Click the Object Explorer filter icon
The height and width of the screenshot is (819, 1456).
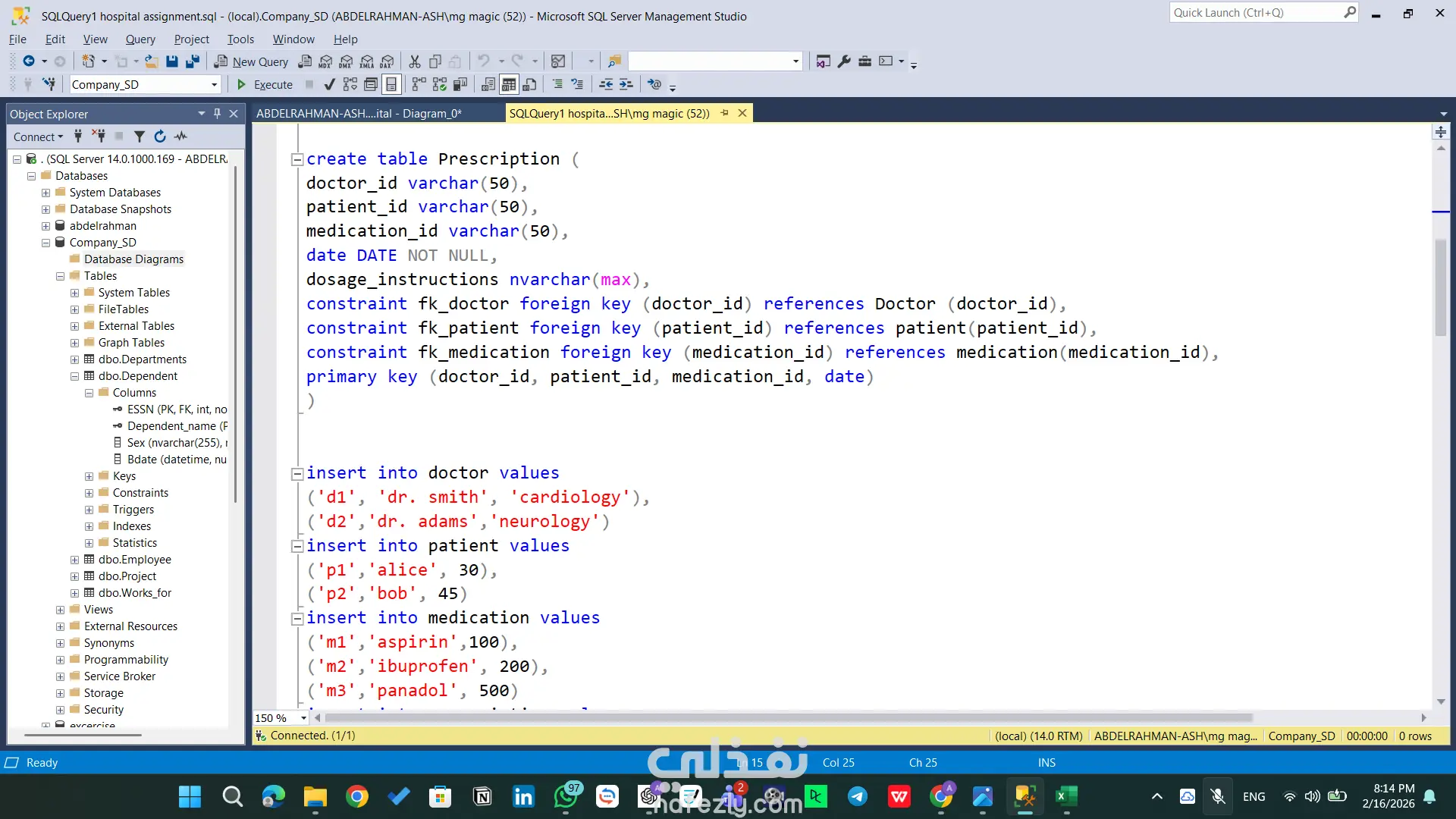[x=140, y=136]
